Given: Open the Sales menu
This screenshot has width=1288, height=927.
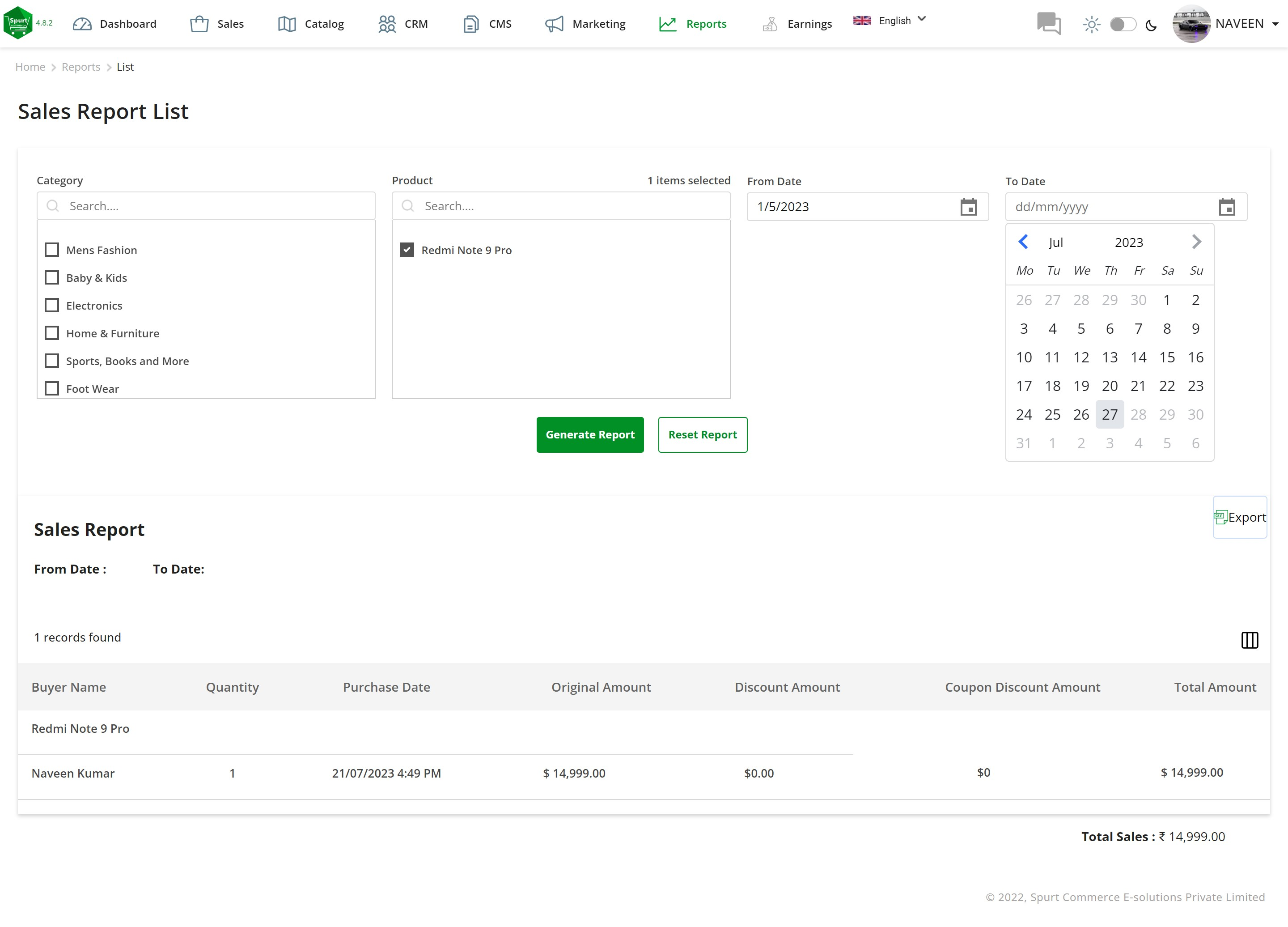Looking at the screenshot, I should tap(217, 24).
